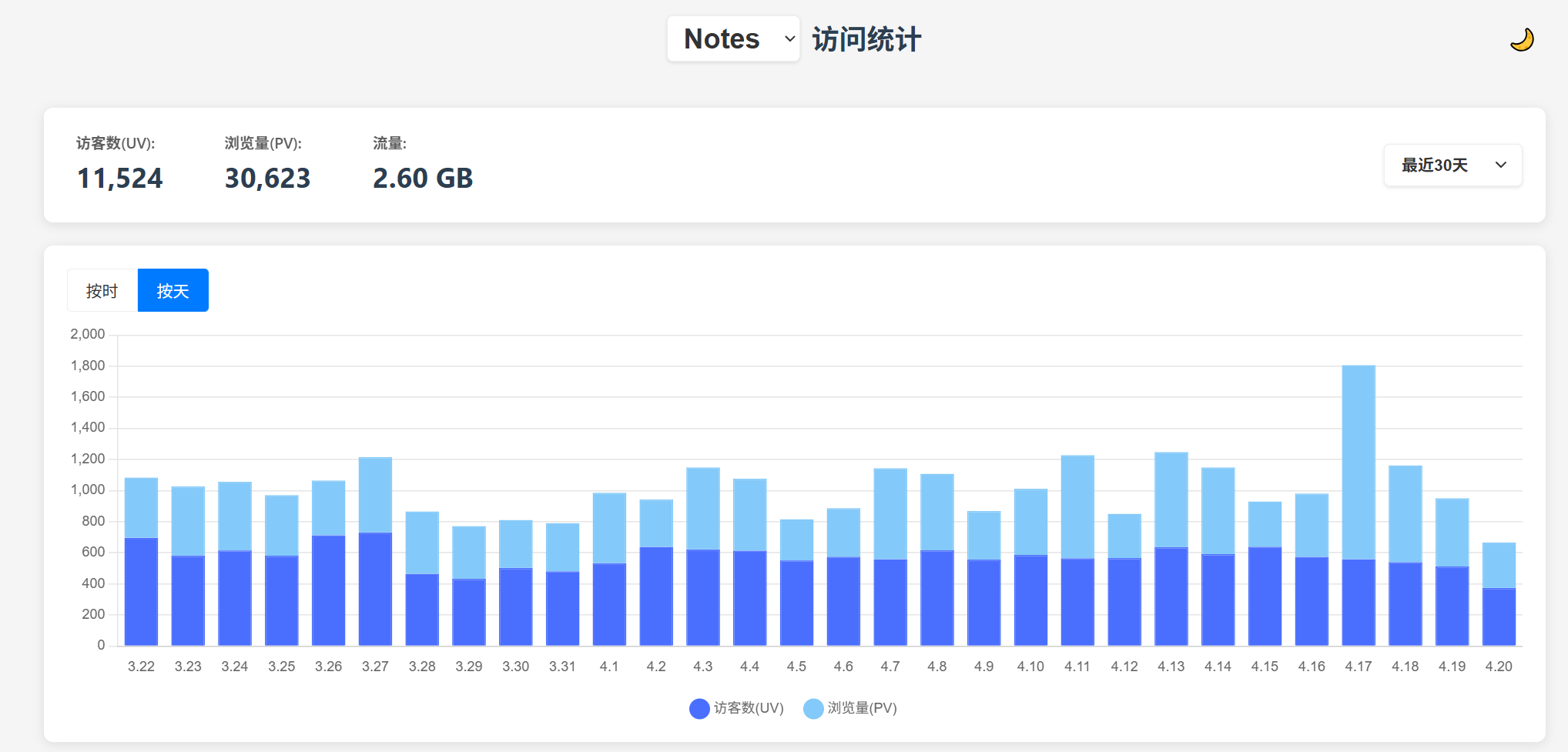The width and height of the screenshot is (1568, 752).
Task: Click the x-axis label 4.1
Action: pyautogui.click(x=609, y=666)
